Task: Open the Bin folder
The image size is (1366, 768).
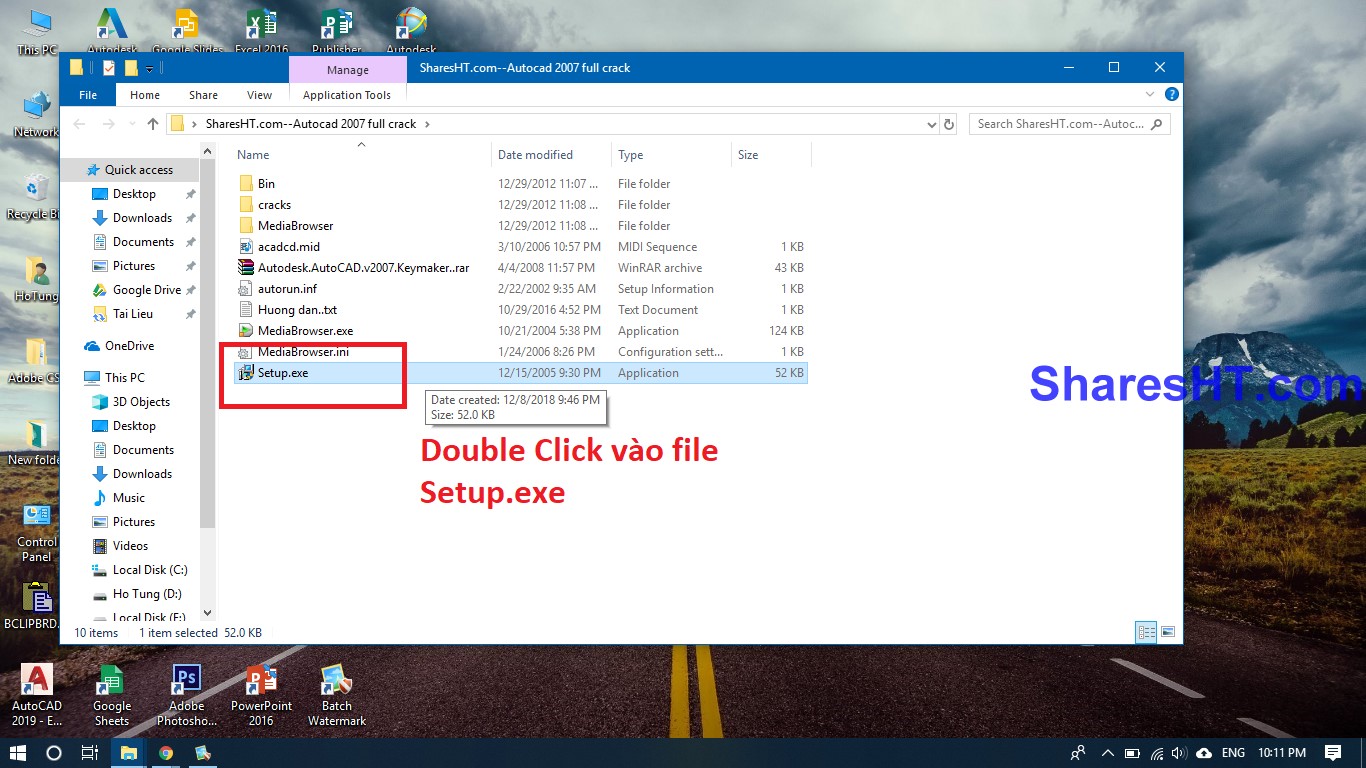Action: 265,184
